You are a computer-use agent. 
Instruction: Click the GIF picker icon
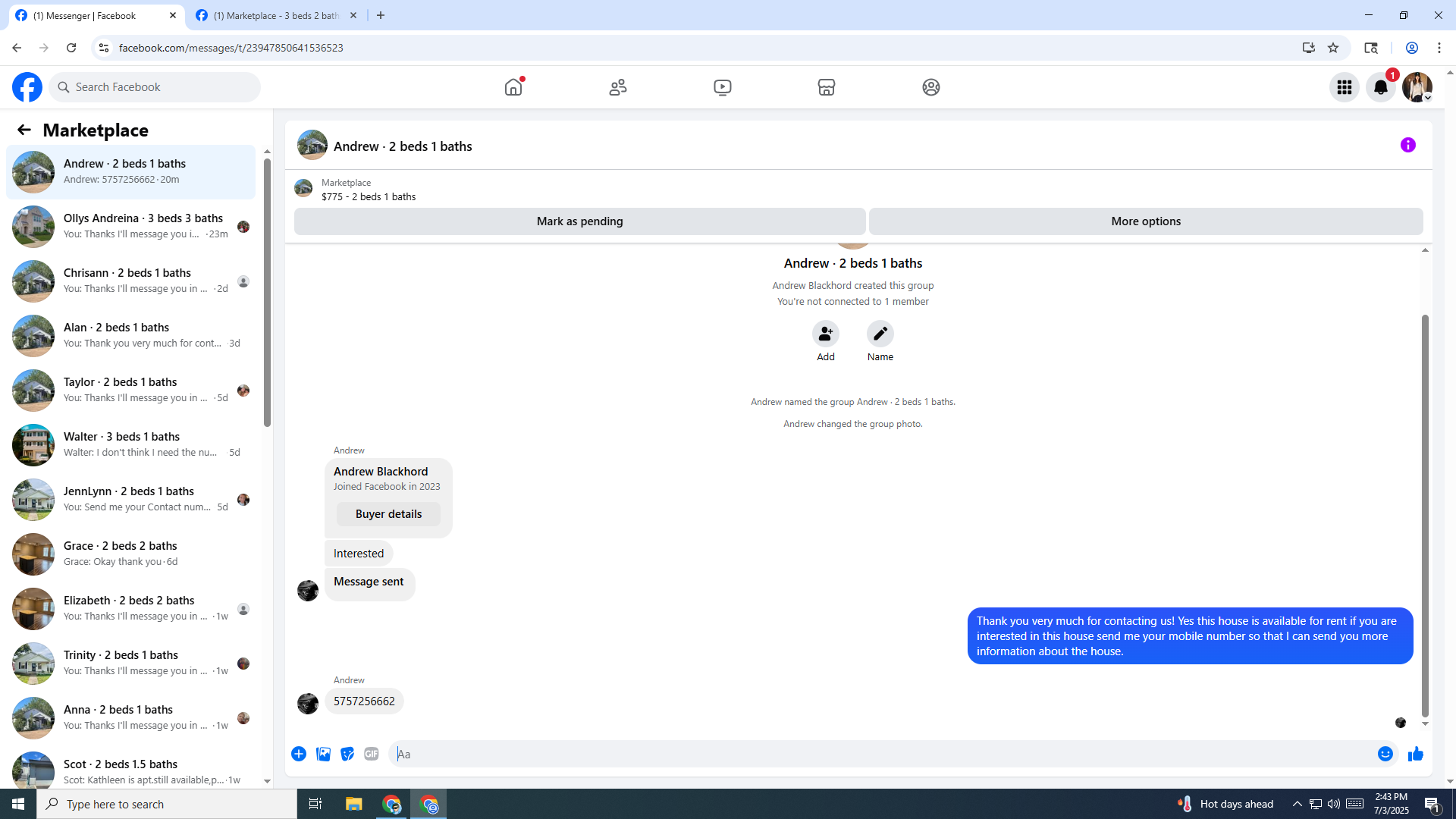(x=371, y=754)
